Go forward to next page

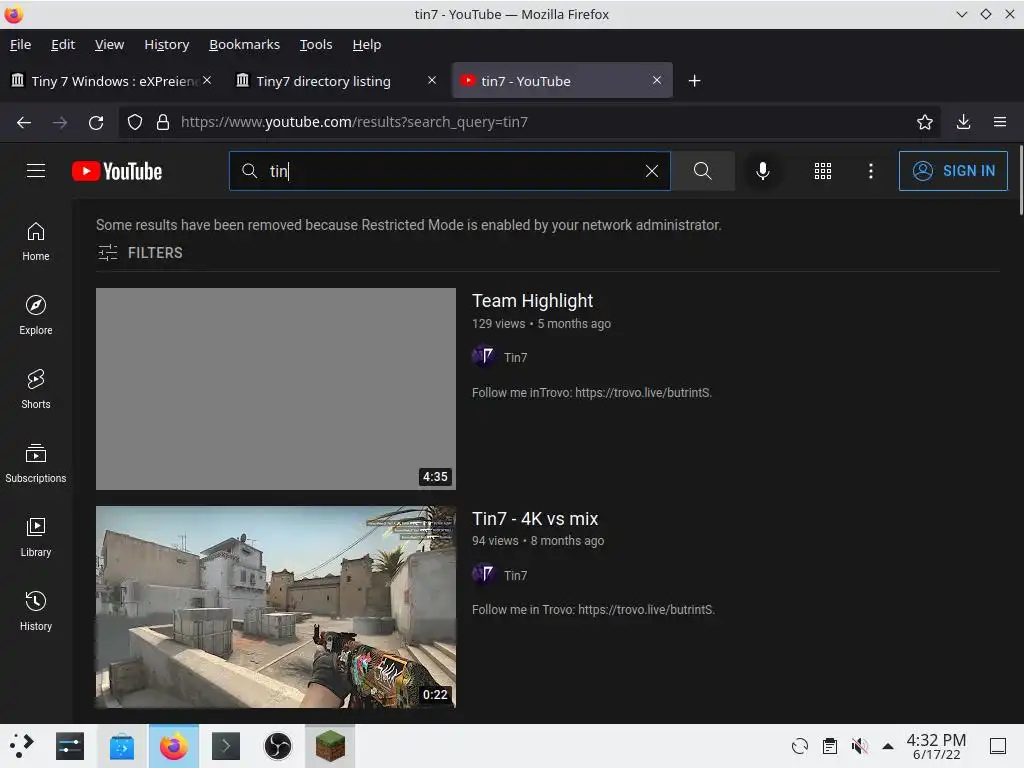coord(60,122)
